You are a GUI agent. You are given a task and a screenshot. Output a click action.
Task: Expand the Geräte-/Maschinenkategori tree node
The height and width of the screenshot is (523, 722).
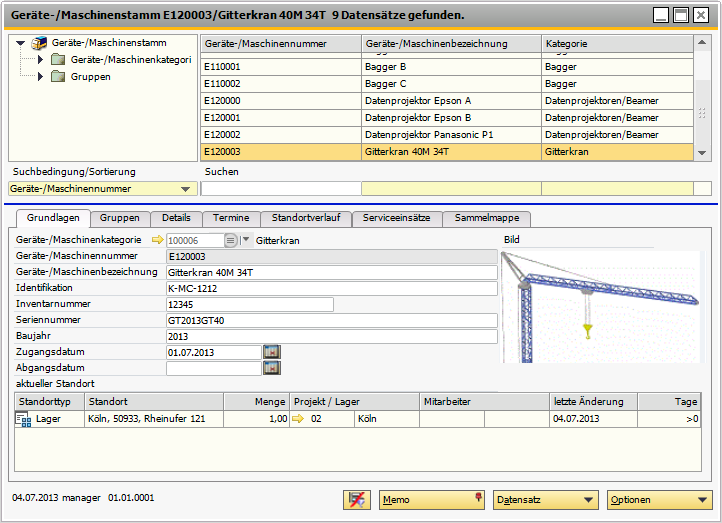[x=41, y=59]
